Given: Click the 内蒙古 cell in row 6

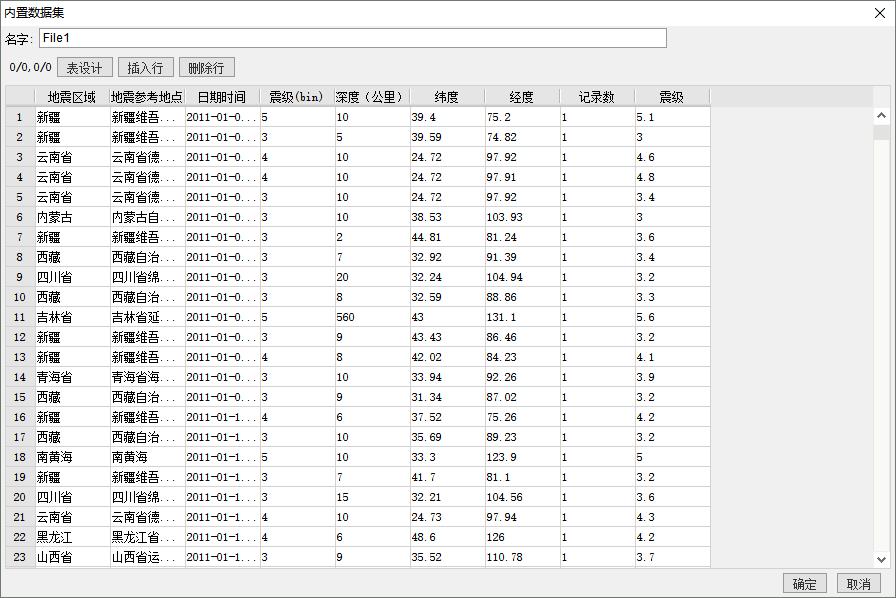Looking at the screenshot, I should [x=71, y=217].
